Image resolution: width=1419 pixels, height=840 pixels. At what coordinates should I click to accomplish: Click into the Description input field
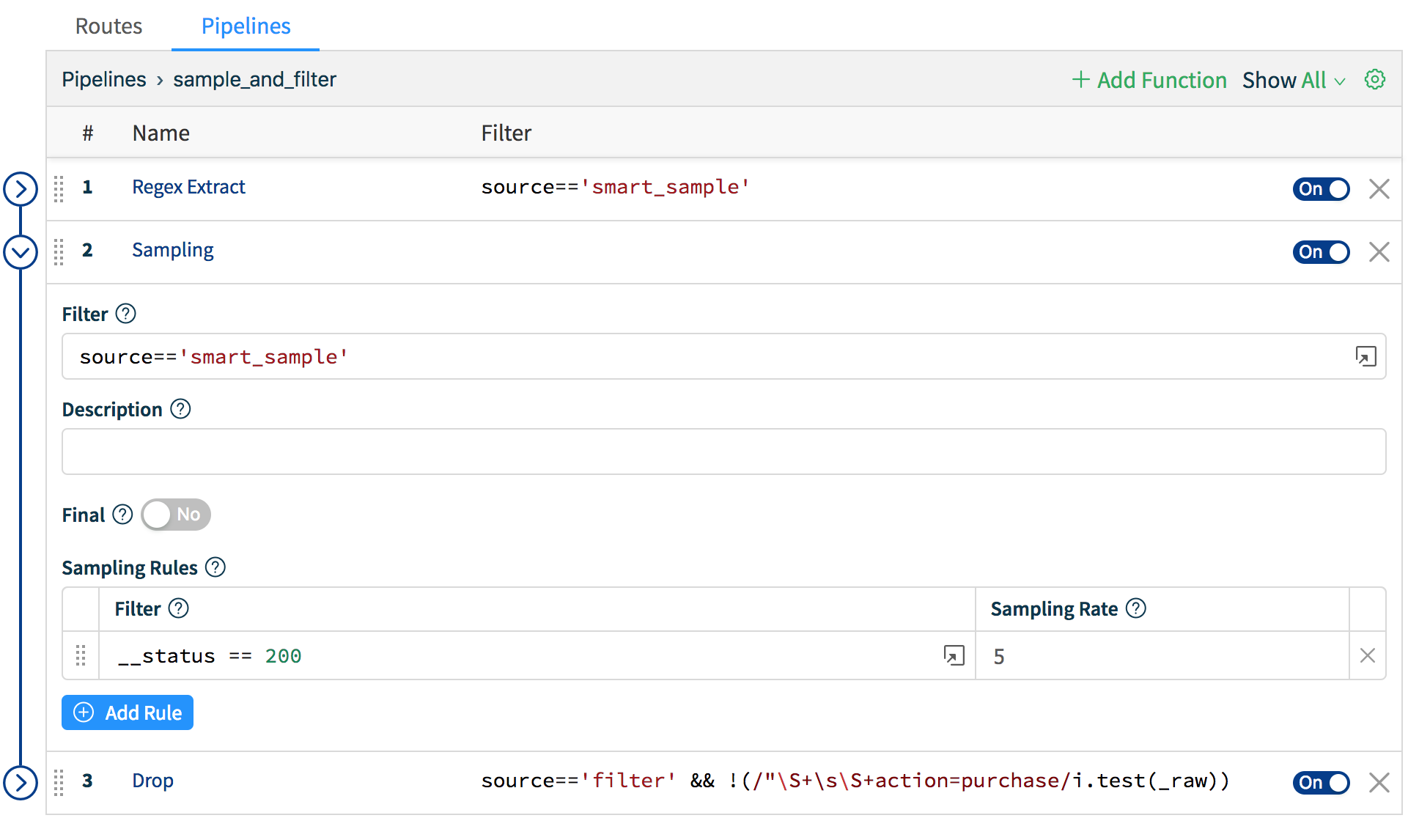click(723, 452)
